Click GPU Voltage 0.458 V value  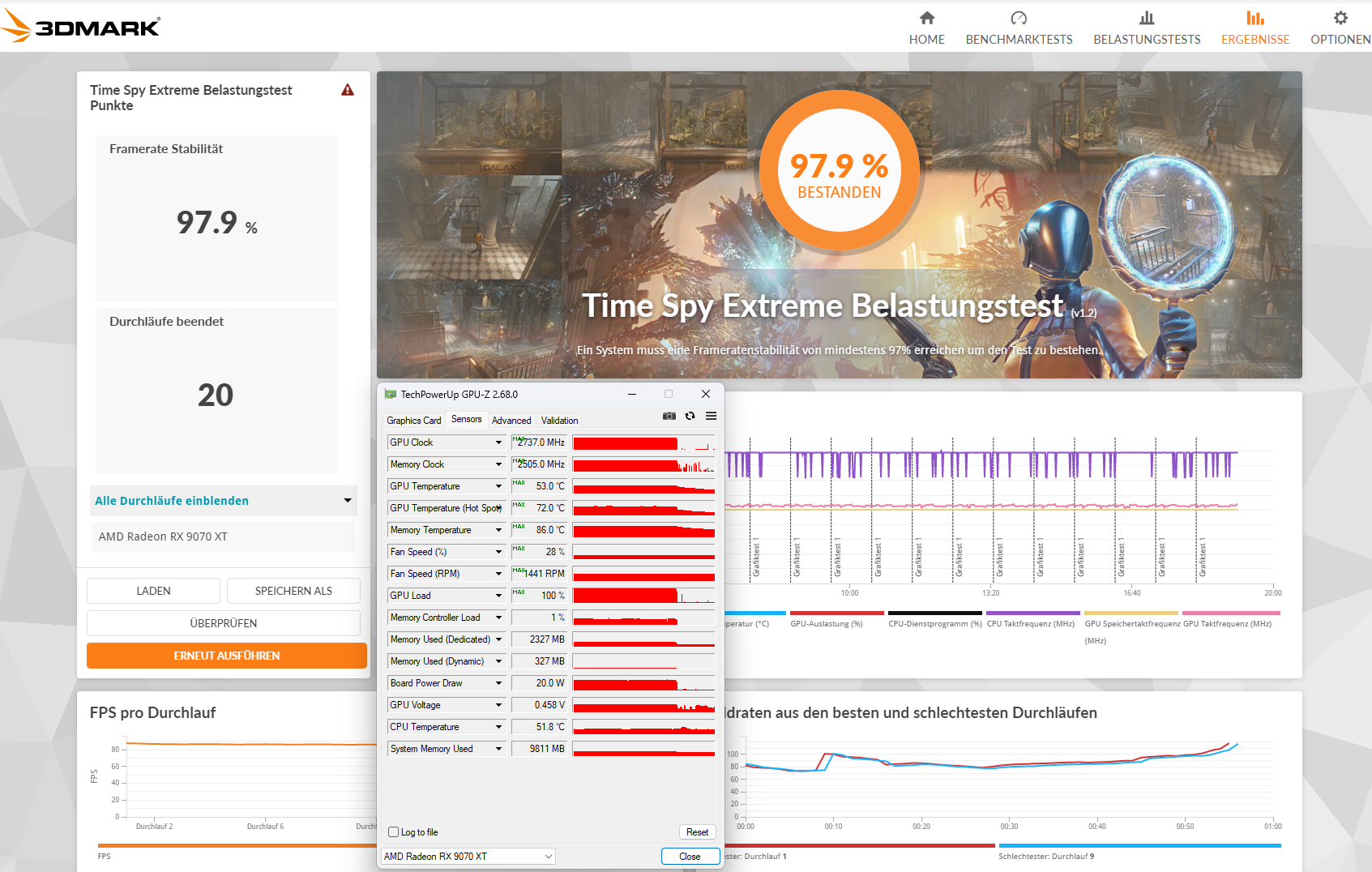540,705
